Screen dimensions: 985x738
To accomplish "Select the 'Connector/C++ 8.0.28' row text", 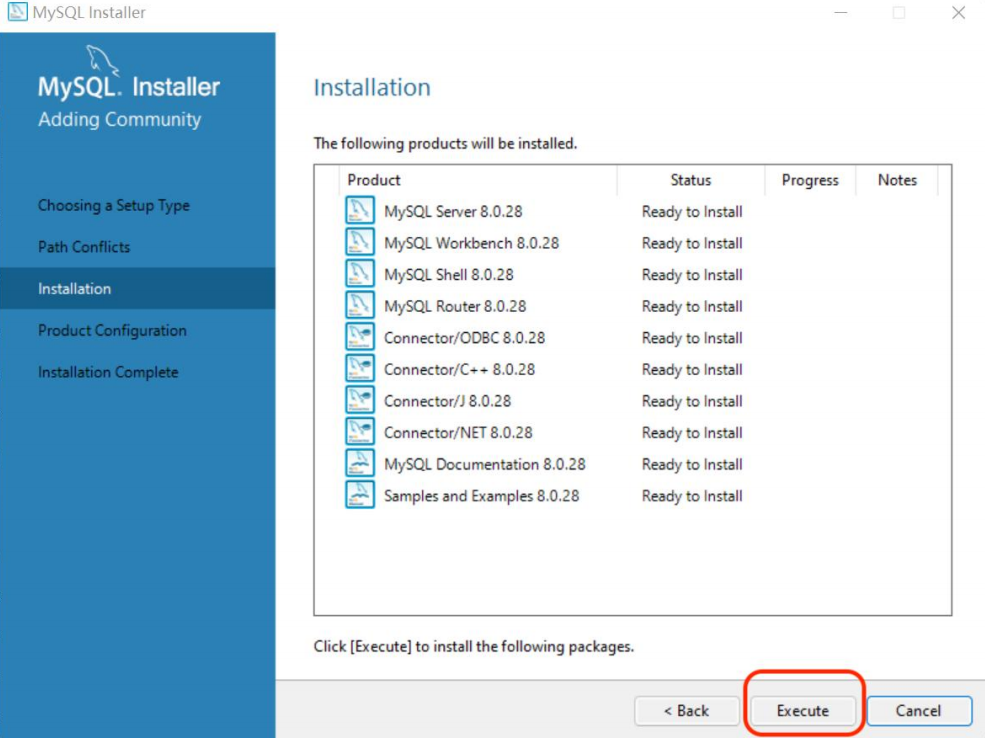I will tap(459, 369).
